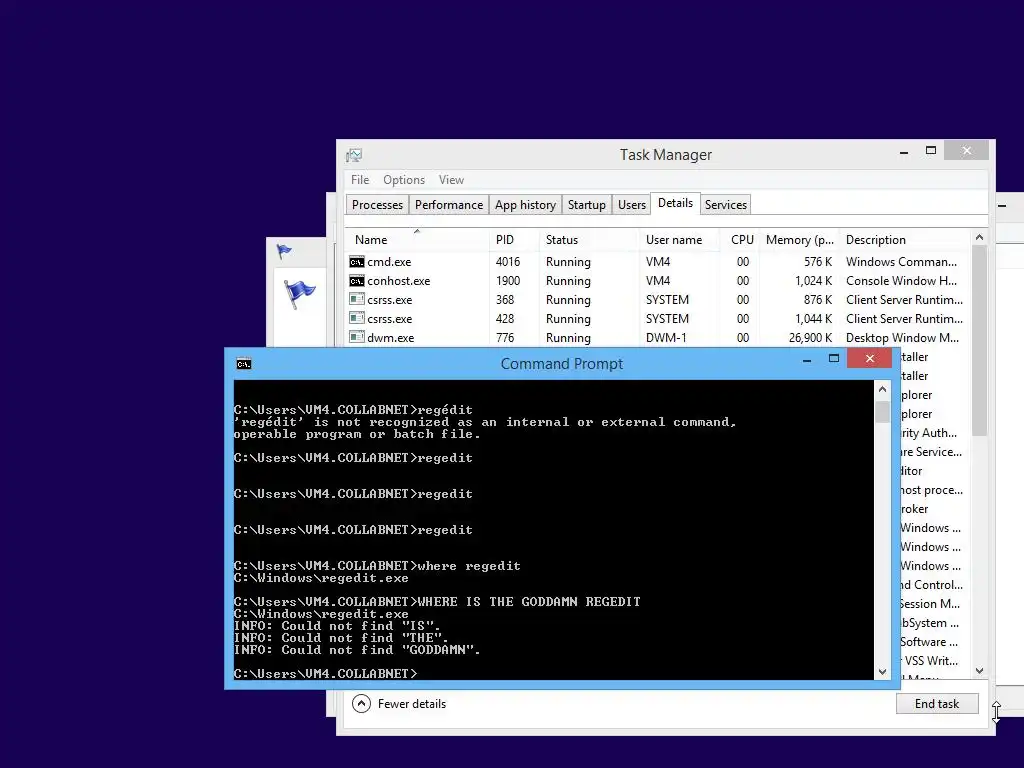Viewport: 1024px width, 768px height.
Task: Click Command Prompt scrollbar up arrow
Action: [x=882, y=389]
